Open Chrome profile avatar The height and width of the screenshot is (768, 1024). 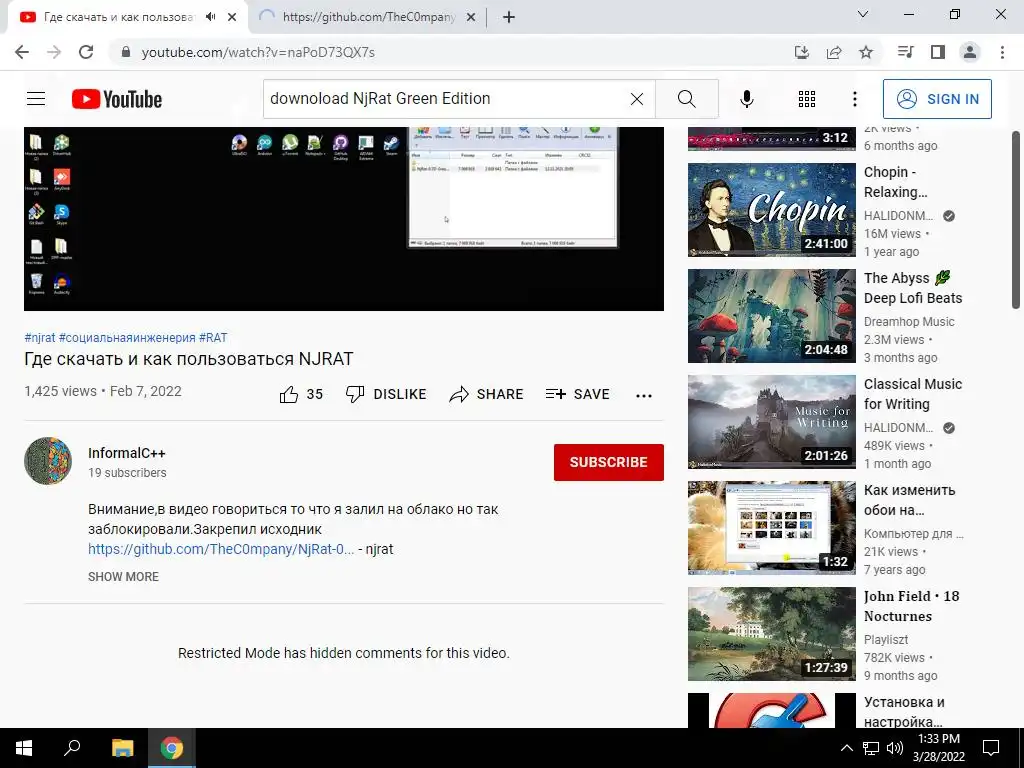tap(970, 52)
